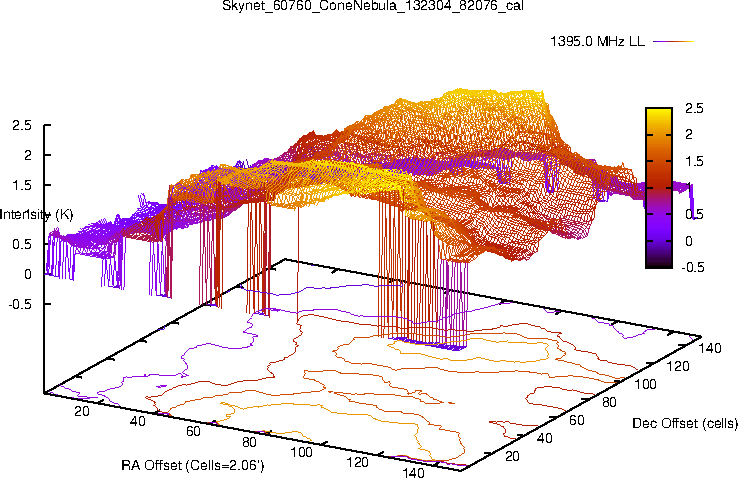Click the 140 tick on the Dec Offset axis
This screenshot has width=738, height=478.
point(710,348)
